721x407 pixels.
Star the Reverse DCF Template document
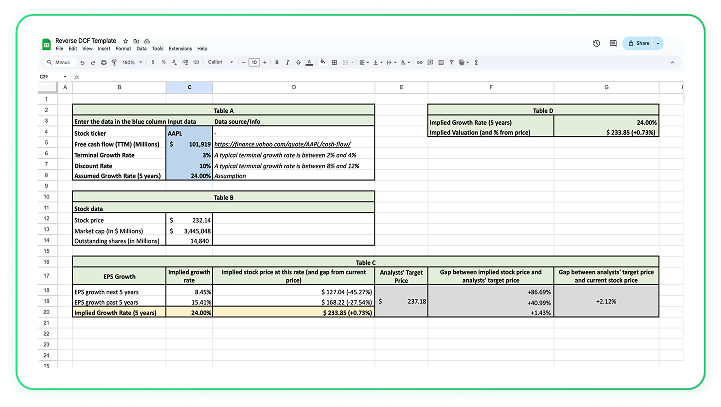(123, 40)
